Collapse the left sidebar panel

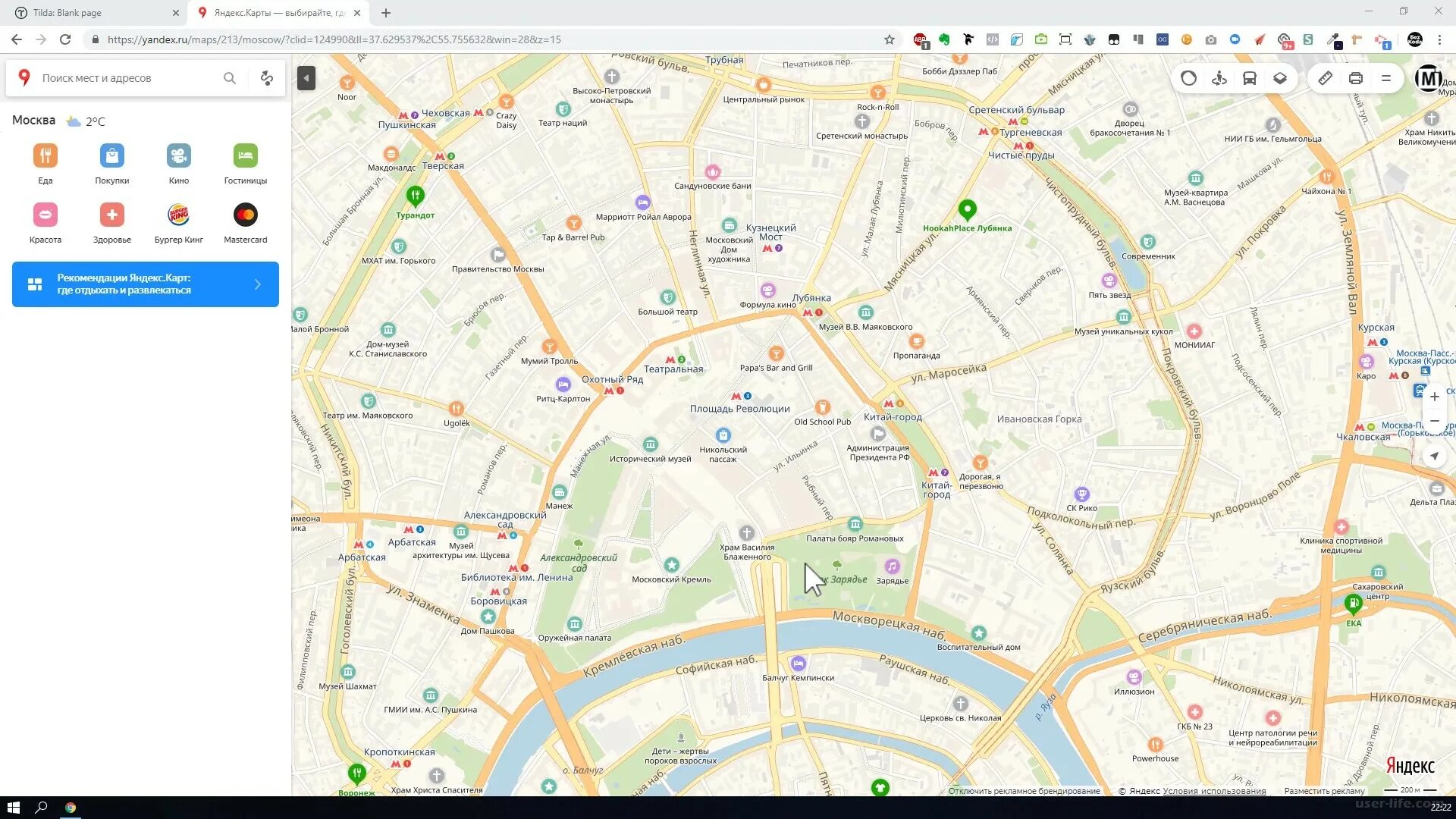[306, 78]
